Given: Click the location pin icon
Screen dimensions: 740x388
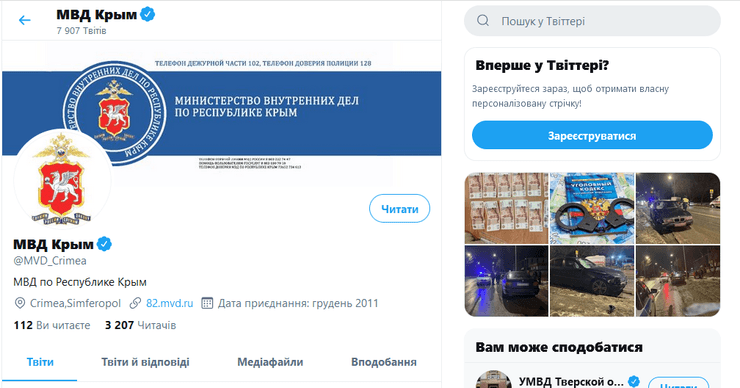Looking at the screenshot, I should [20, 303].
